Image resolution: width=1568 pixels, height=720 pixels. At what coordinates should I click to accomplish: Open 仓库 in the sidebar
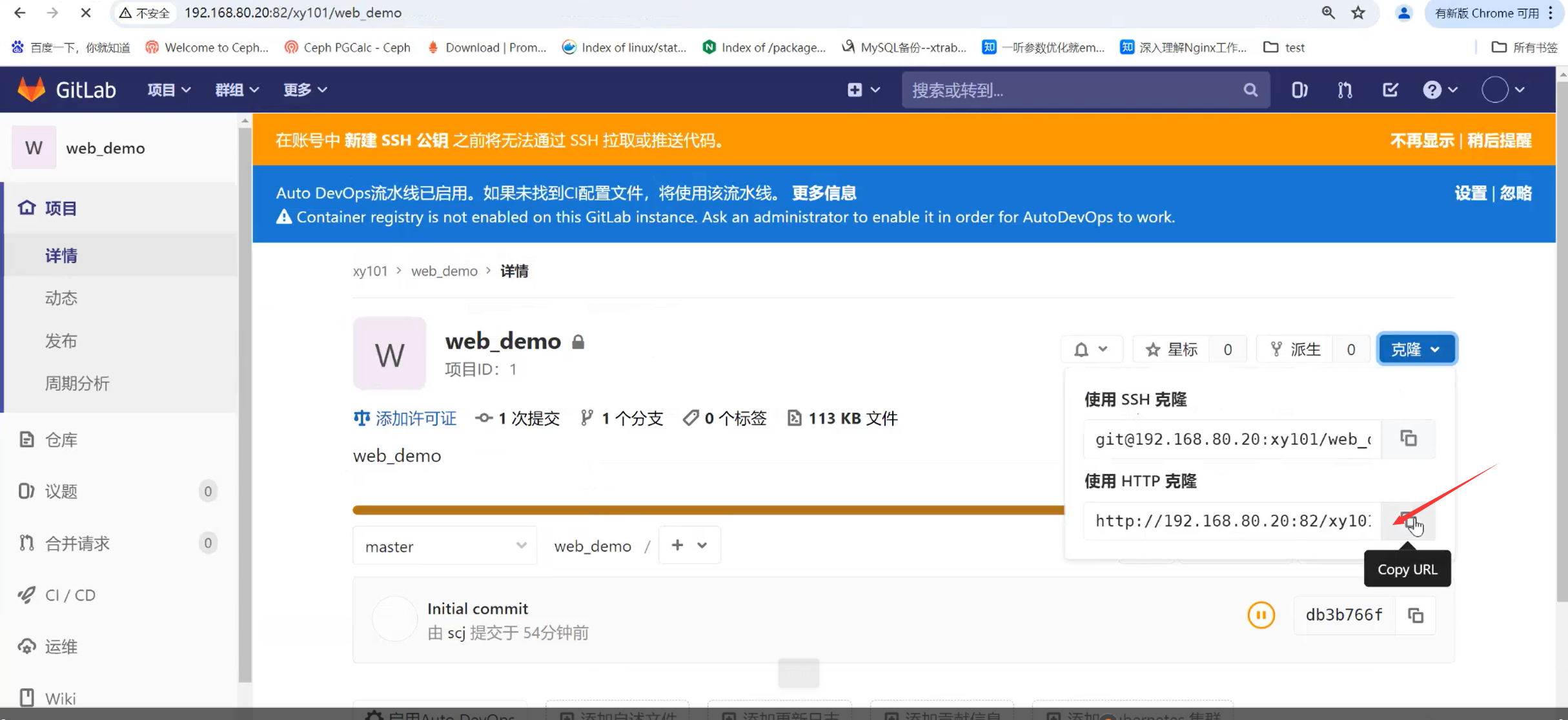tap(61, 440)
